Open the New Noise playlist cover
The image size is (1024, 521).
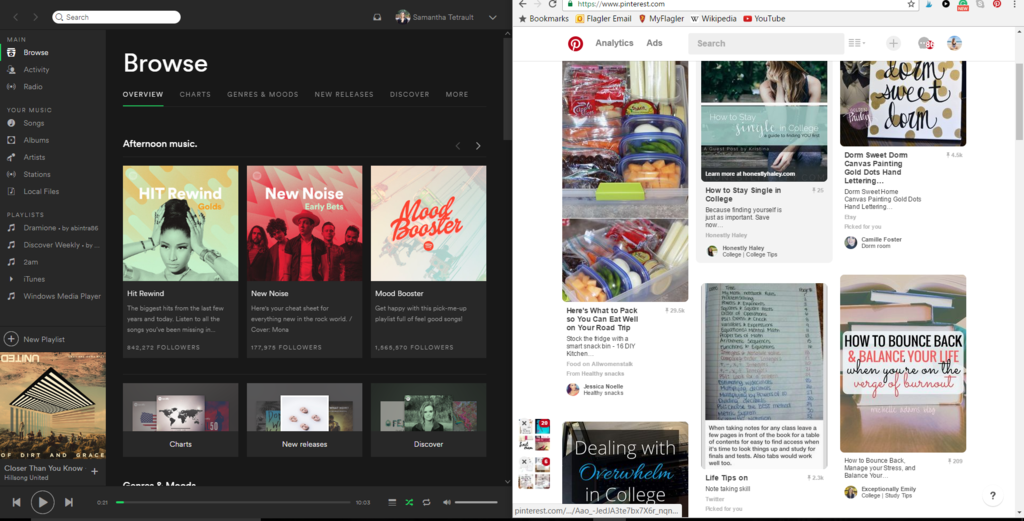tap(304, 223)
